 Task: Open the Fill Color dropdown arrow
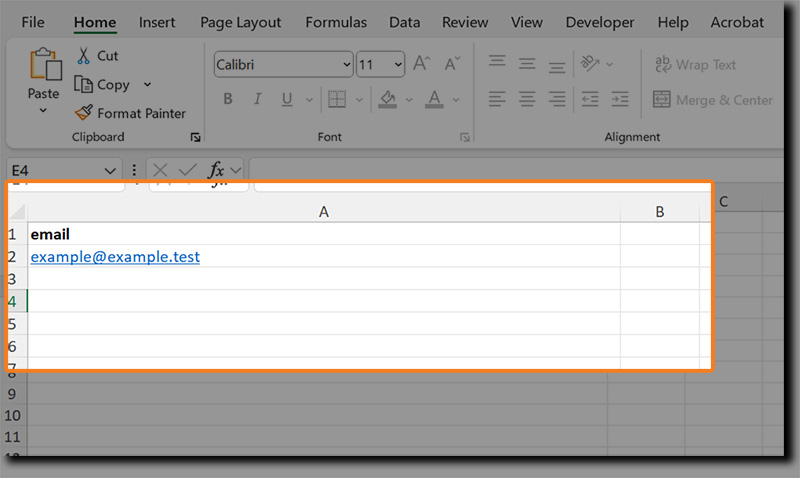[x=409, y=100]
